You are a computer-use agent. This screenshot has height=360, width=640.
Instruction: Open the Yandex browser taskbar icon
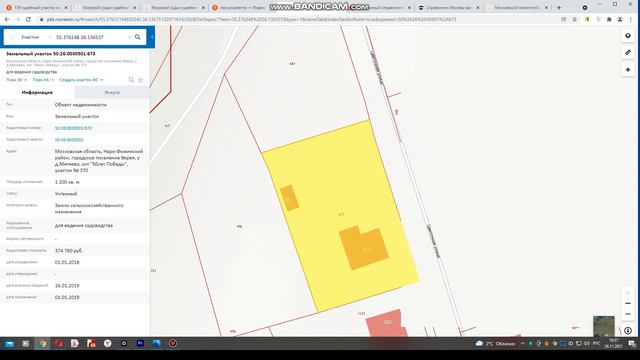107,344
